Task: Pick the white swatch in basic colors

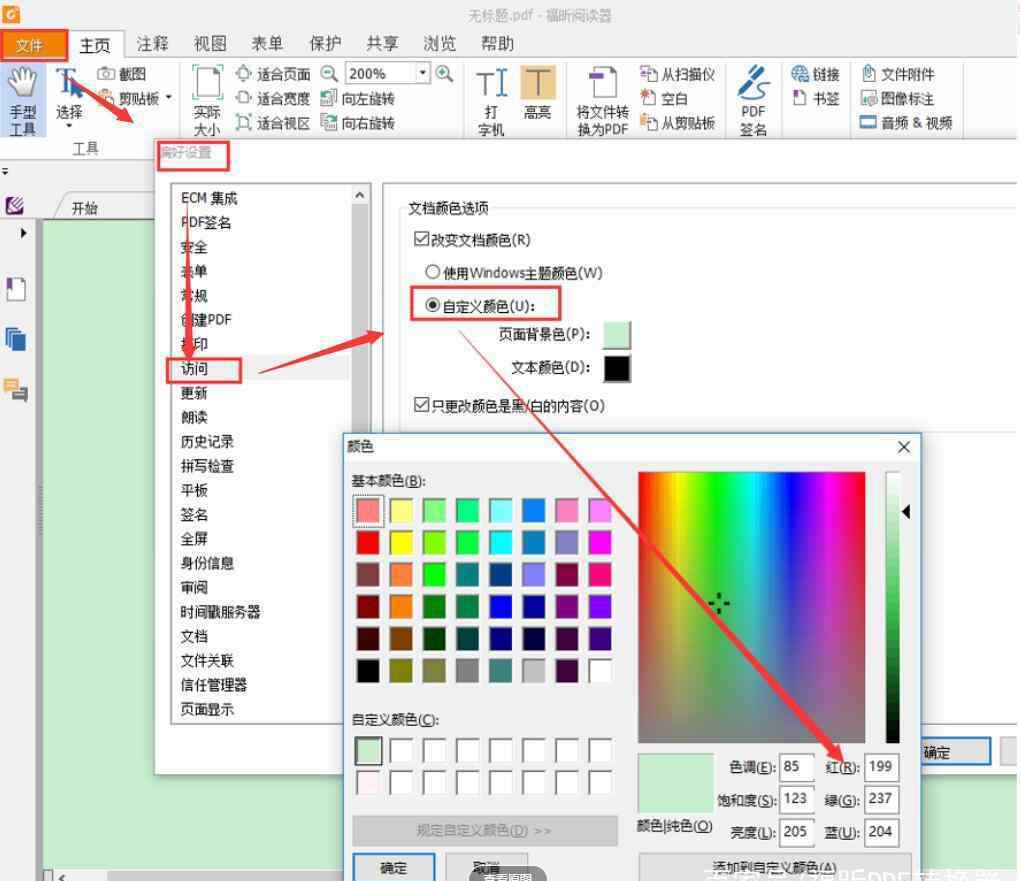Action: click(600, 670)
